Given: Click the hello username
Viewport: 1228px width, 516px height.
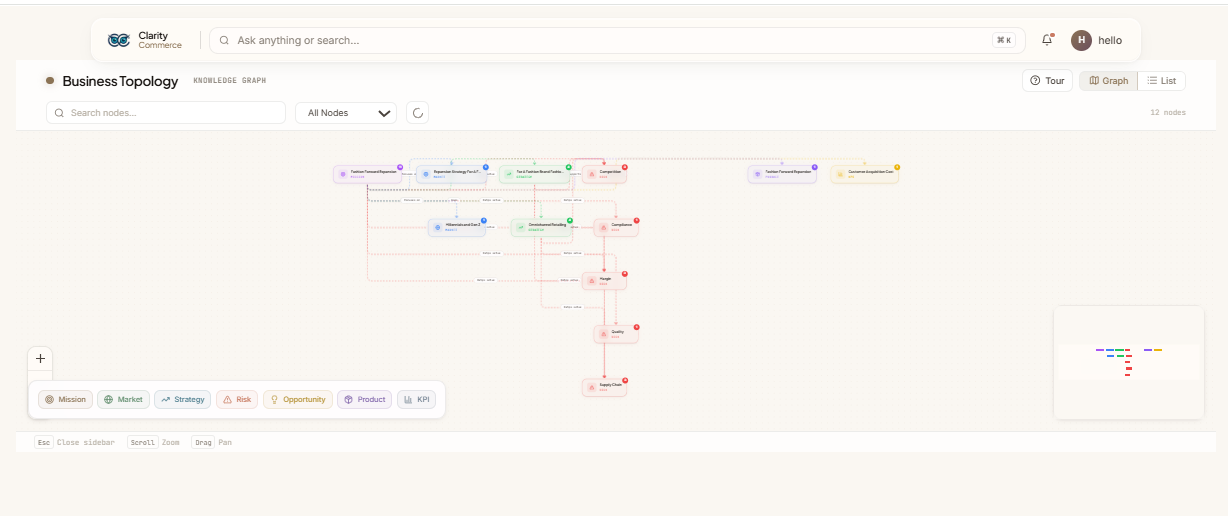Looking at the screenshot, I should pos(1110,41).
